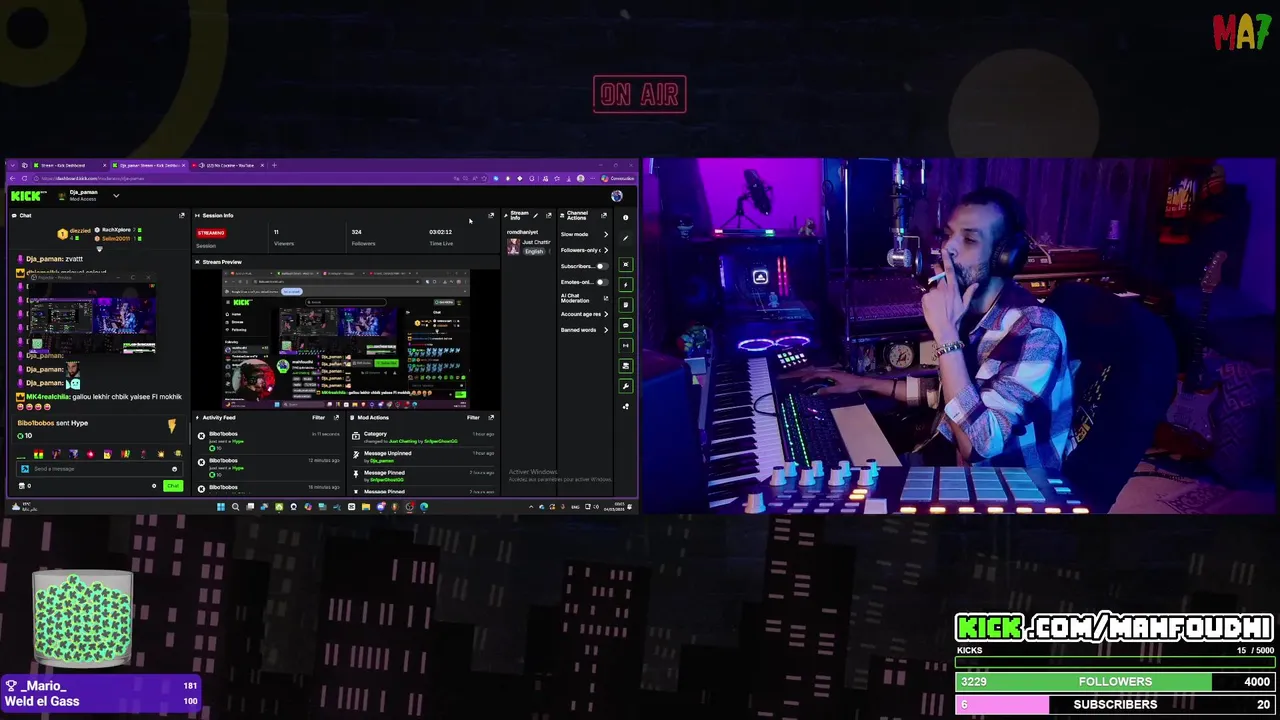Image resolution: width=1280 pixels, height=720 pixels.
Task: Toggle the mod actions icon in right sidebar
Action: pyautogui.click(x=626, y=366)
